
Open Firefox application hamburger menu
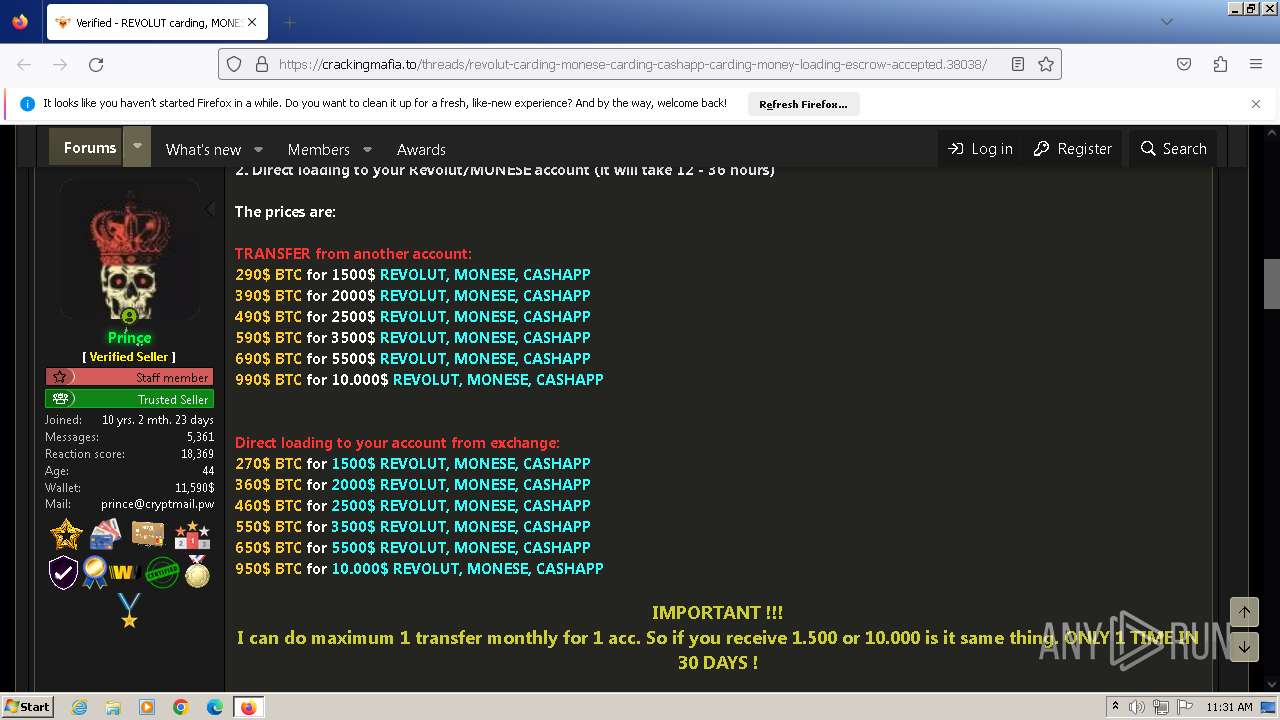tap(1256, 64)
